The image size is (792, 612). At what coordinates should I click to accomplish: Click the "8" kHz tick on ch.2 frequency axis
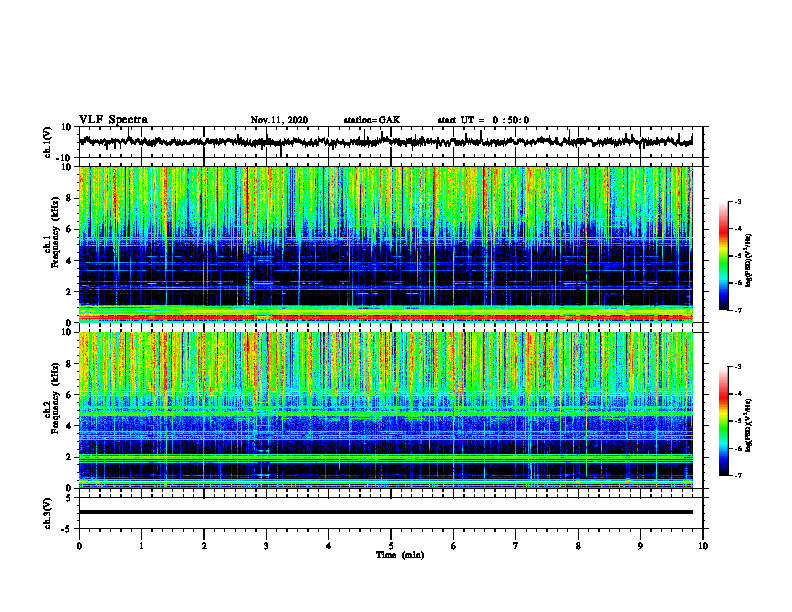click(x=70, y=364)
